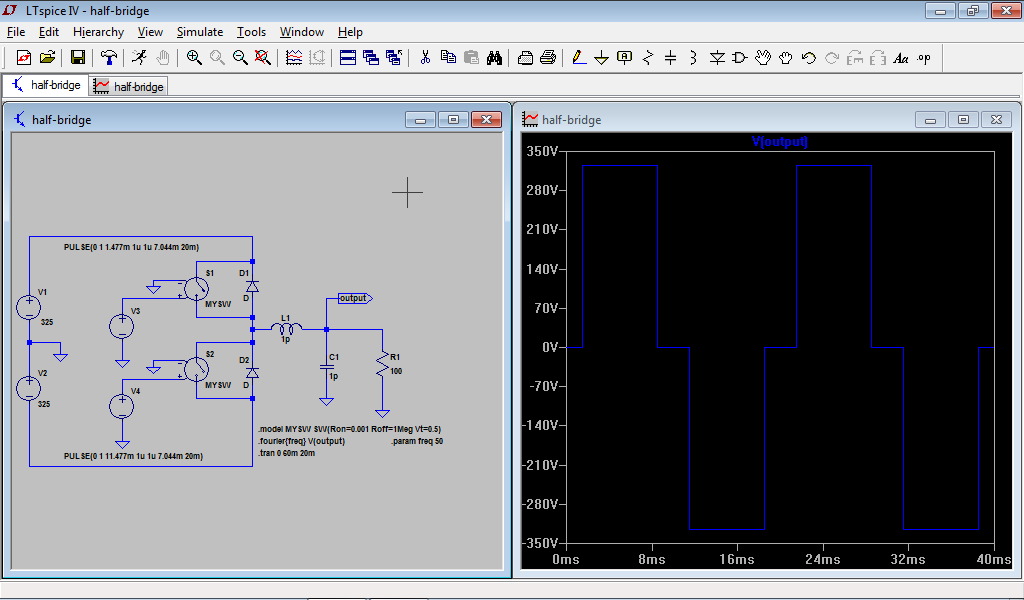This screenshot has width=1024, height=600.
Task: Click the V(output) trace label in plot
Action: coord(780,142)
